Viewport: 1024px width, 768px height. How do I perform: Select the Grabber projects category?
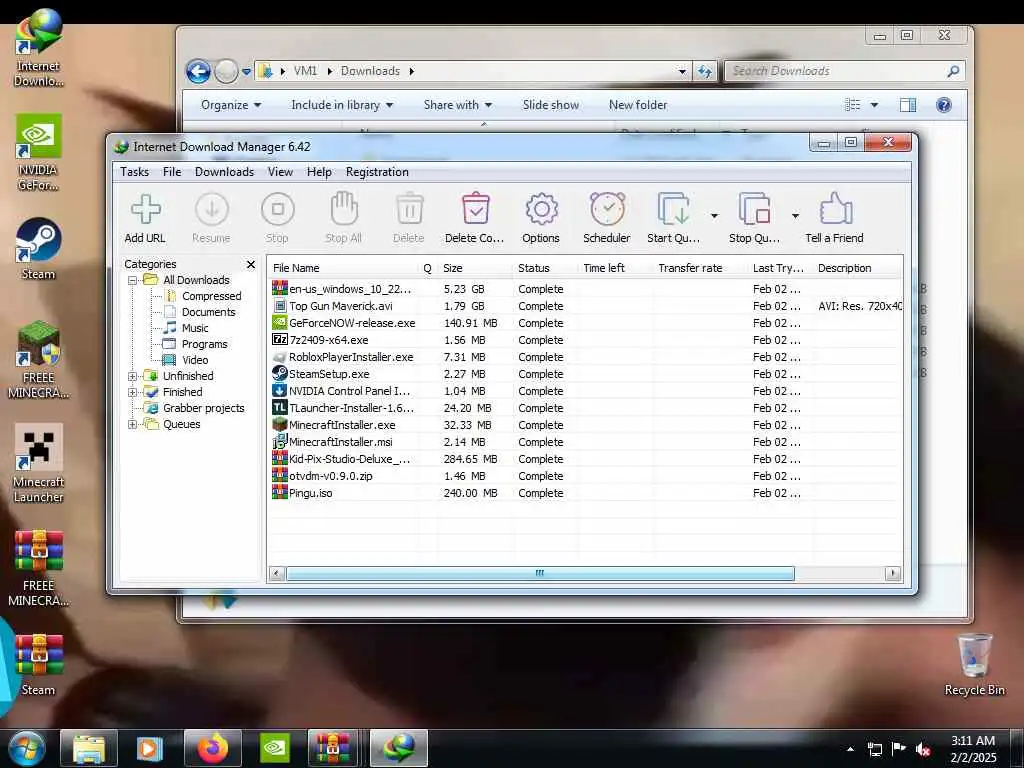pyautogui.click(x=203, y=408)
